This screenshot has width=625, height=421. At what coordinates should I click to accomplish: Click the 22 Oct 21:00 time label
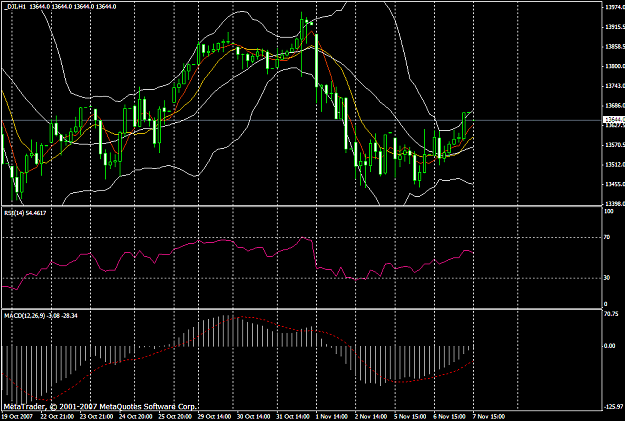pos(57,417)
